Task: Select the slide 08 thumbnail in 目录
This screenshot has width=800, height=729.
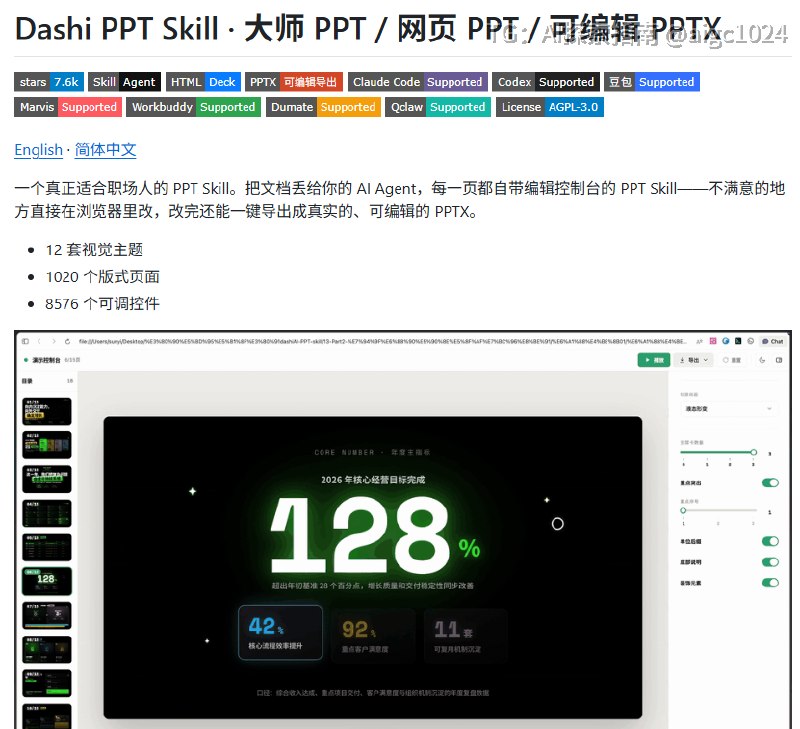Action: pos(46,649)
